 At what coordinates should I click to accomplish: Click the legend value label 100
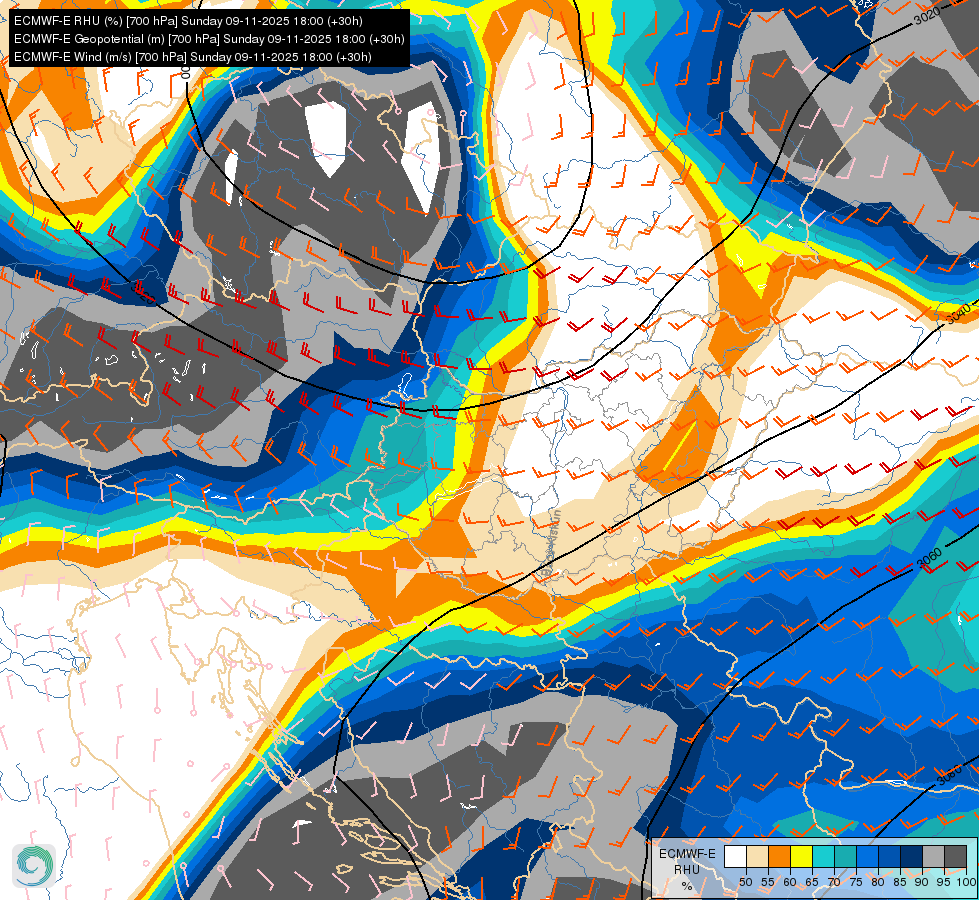(x=965, y=882)
